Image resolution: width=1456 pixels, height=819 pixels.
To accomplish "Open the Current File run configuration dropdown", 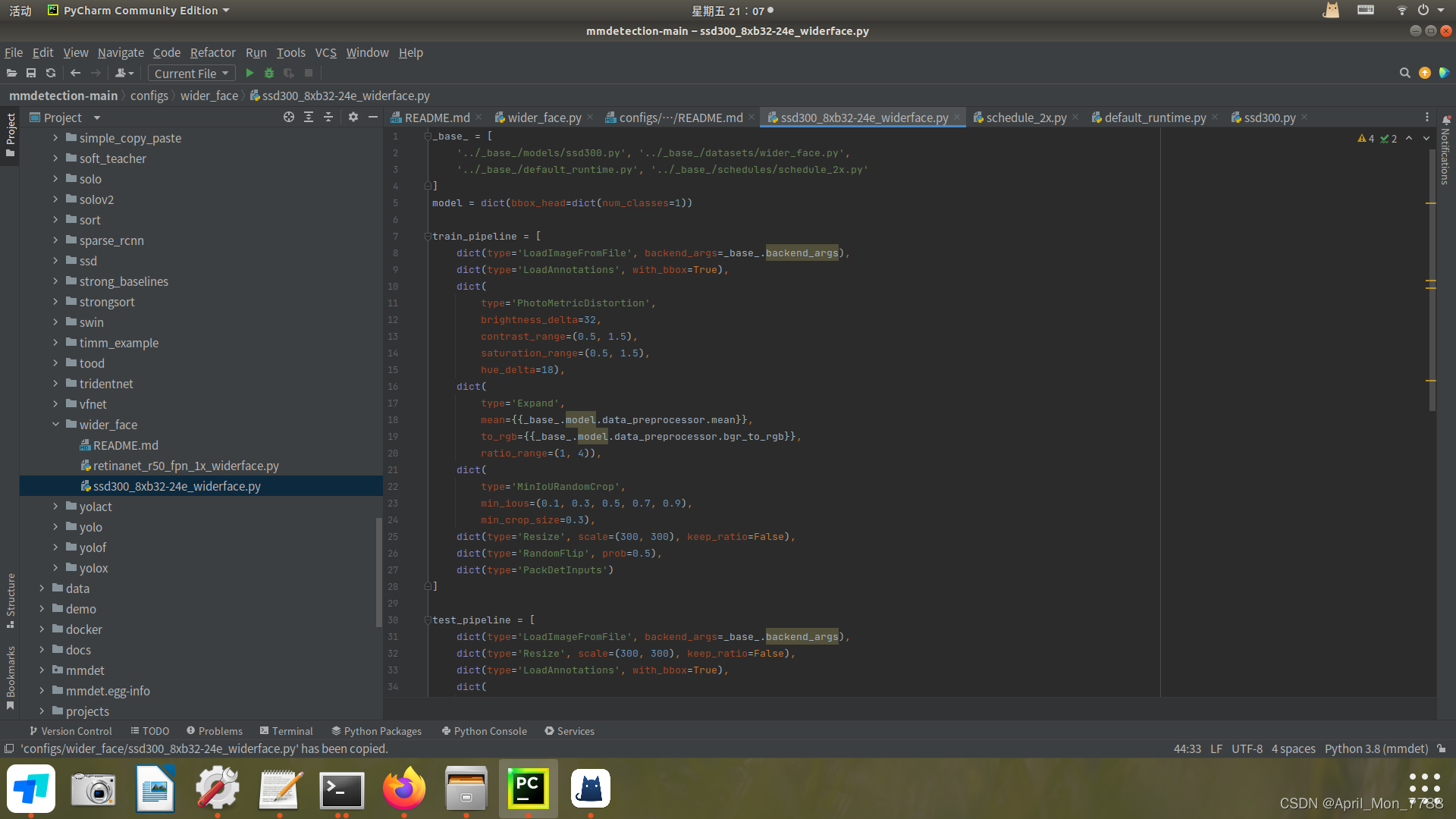I will 191,73.
